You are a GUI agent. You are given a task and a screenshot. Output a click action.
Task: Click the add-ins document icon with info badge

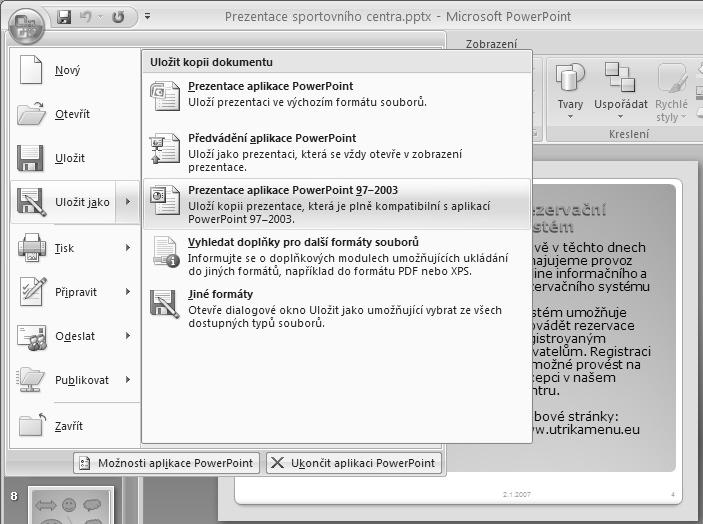click(166, 252)
